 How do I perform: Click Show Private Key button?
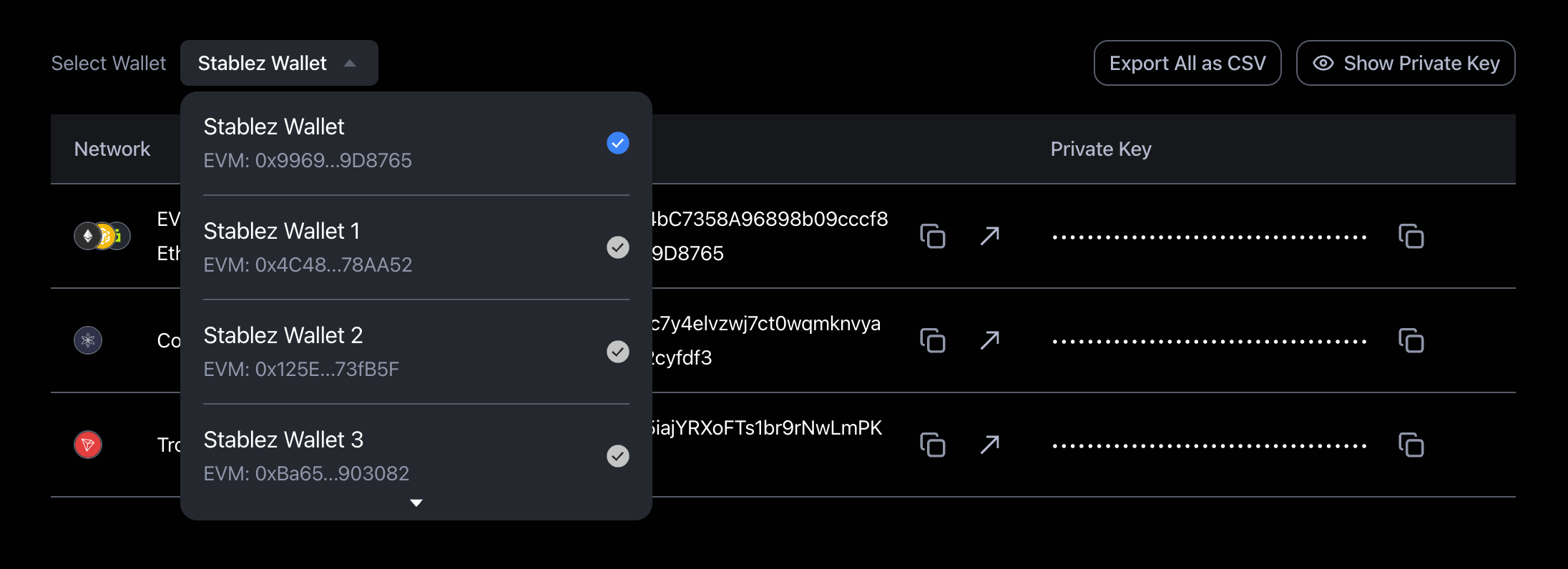[x=1406, y=63]
